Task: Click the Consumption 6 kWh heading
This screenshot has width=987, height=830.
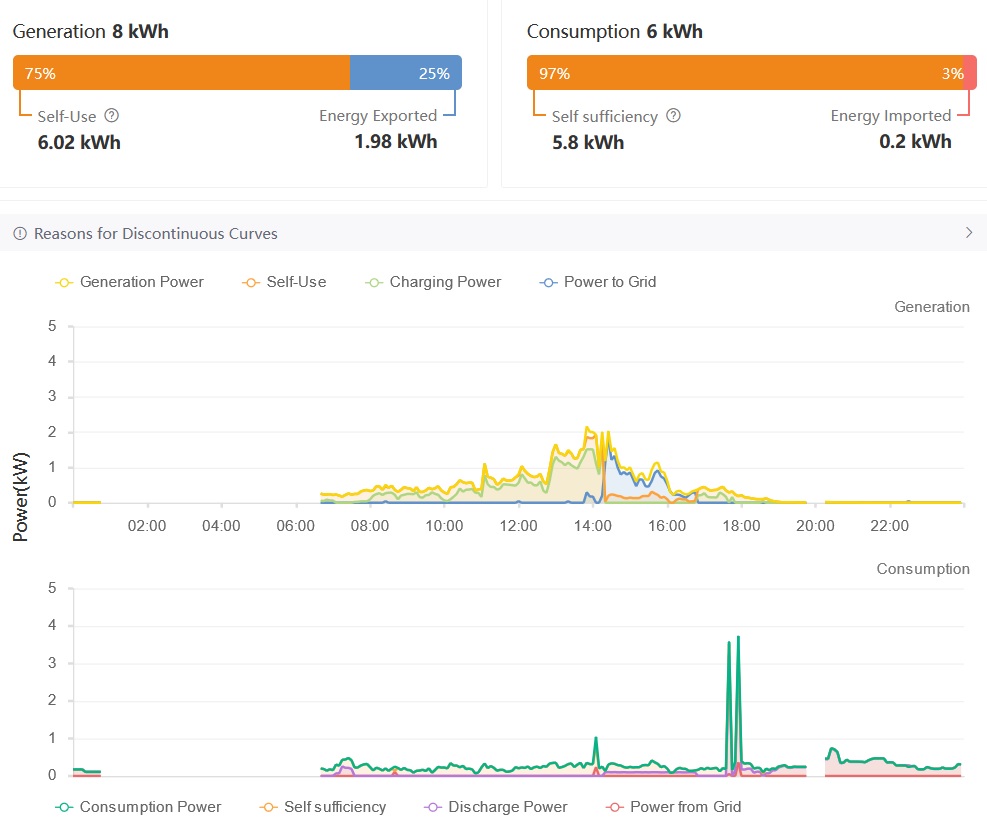Action: click(614, 31)
